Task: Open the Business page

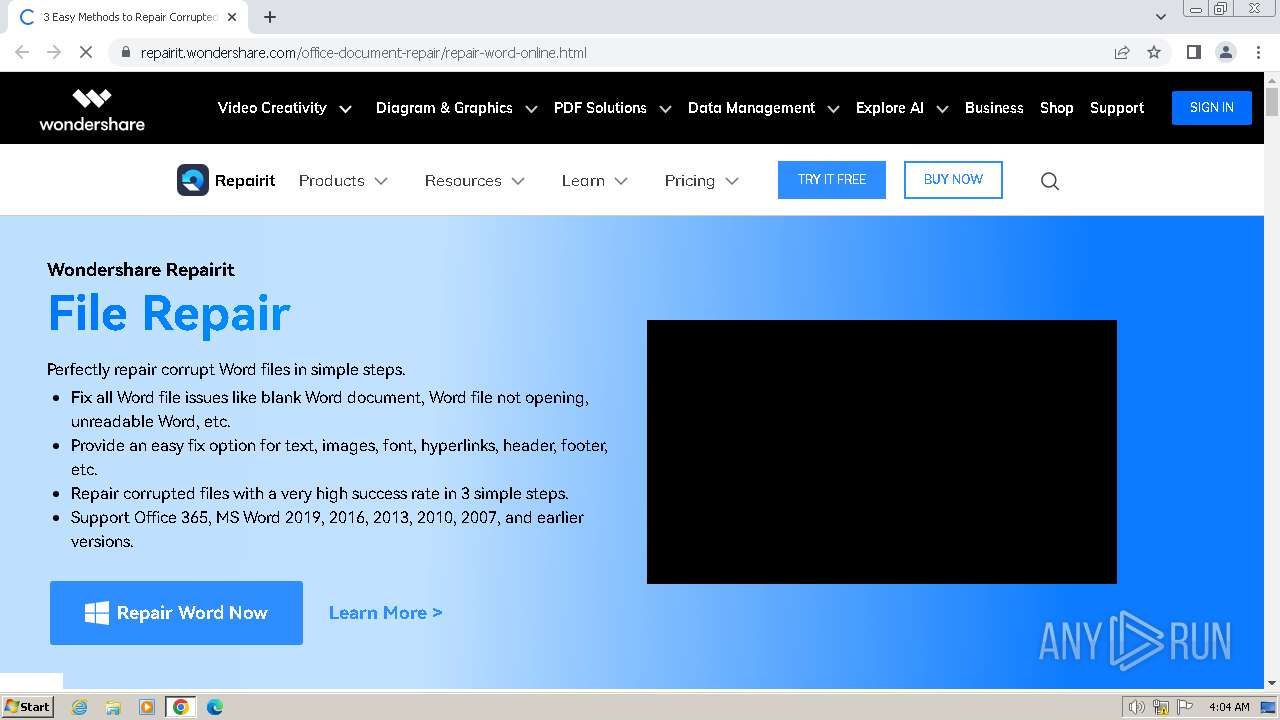Action: coord(994,108)
